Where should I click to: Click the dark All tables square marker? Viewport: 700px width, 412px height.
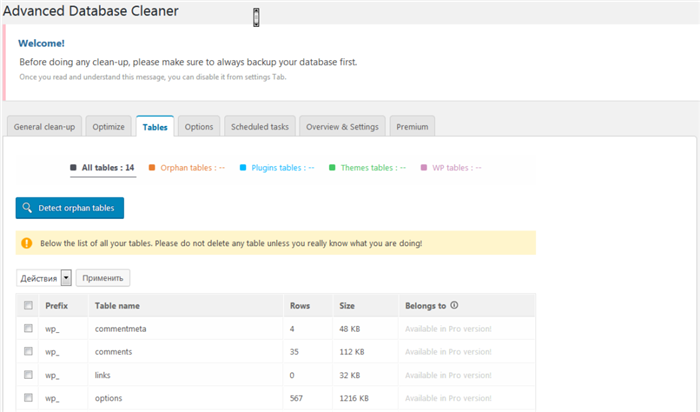click(73, 167)
